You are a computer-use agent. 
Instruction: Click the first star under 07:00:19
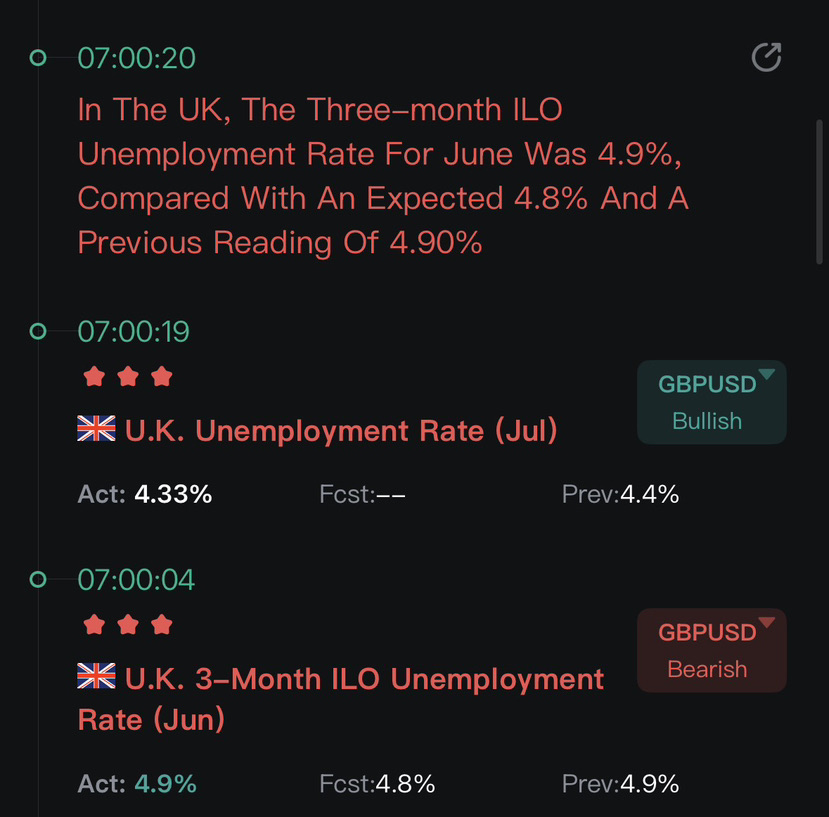[94, 377]
